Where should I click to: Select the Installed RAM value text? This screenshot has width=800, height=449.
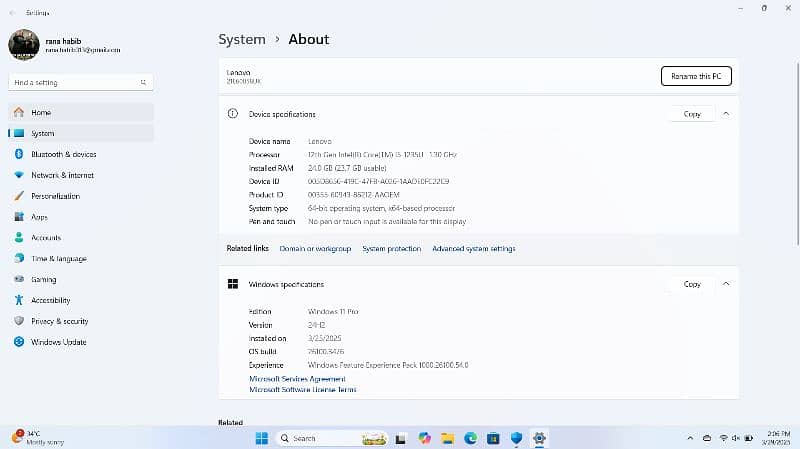tap(347, 168)
